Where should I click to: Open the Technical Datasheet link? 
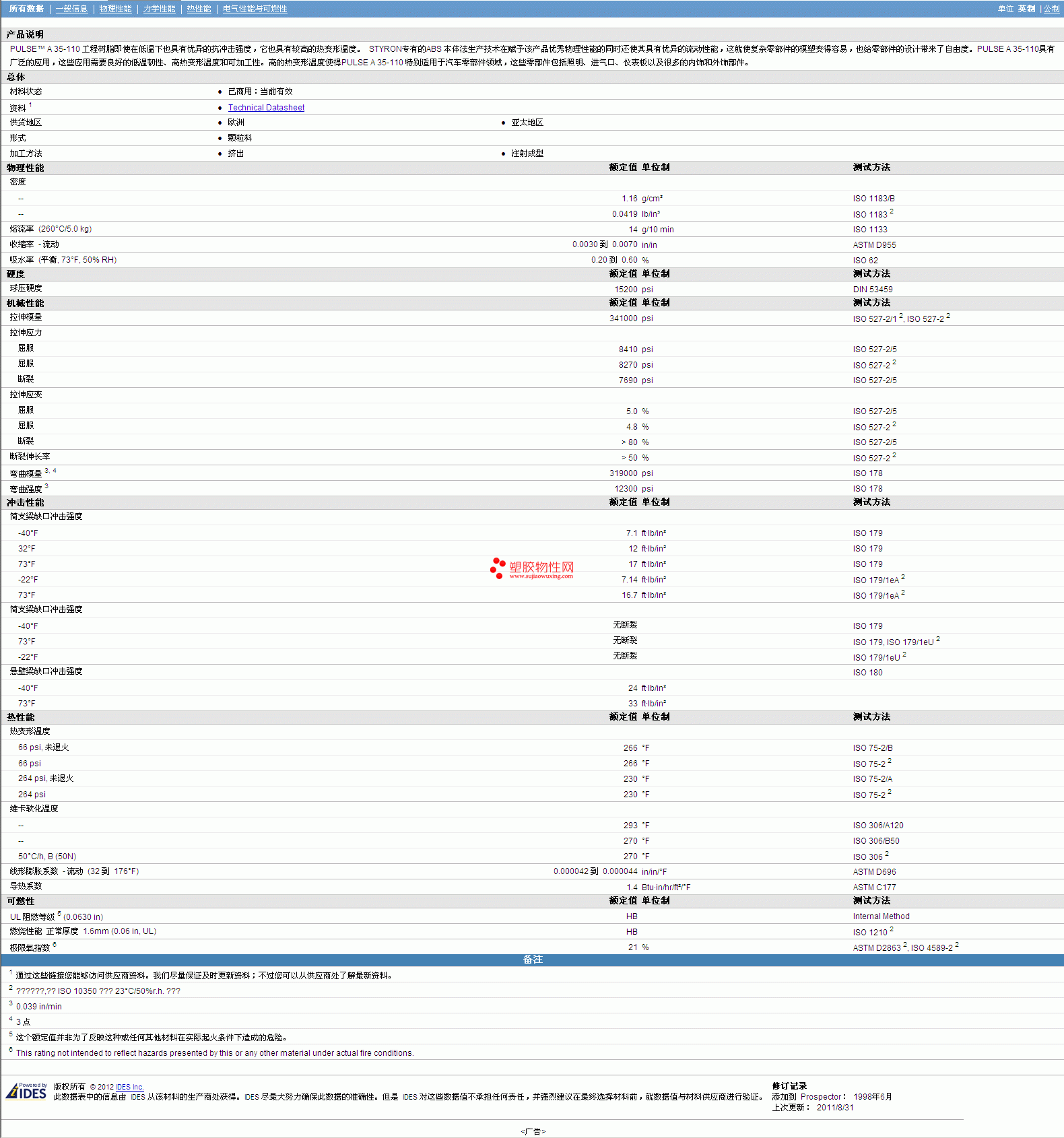point(266,108)
